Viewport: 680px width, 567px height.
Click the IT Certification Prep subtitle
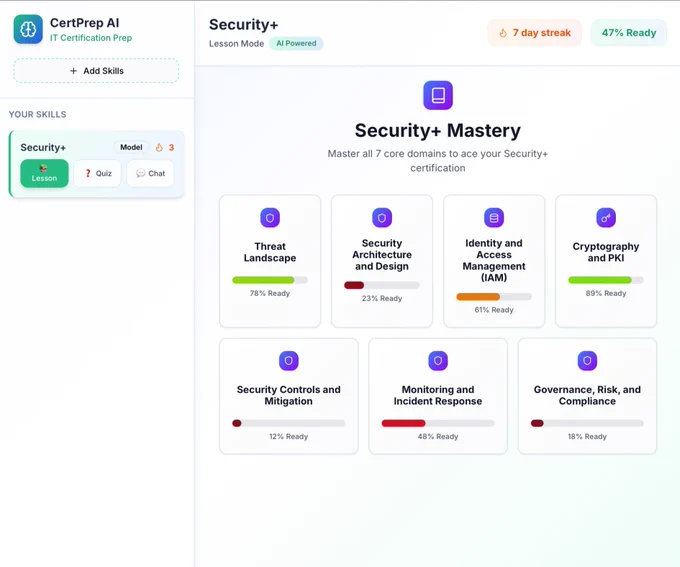pyautogui.click(x=91, y=38)
